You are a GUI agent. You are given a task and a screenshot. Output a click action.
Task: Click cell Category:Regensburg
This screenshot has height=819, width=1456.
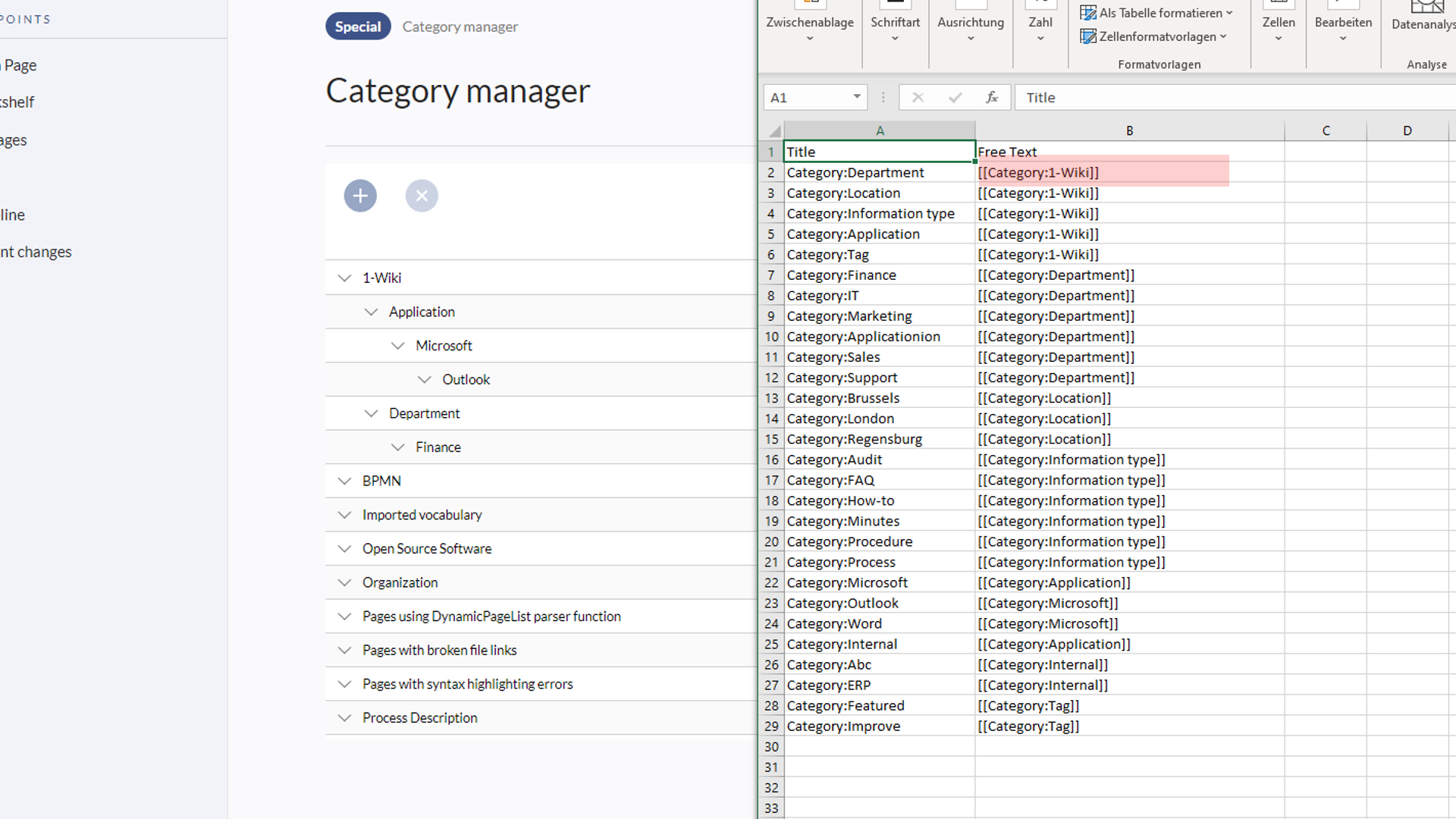click(880, 439)
